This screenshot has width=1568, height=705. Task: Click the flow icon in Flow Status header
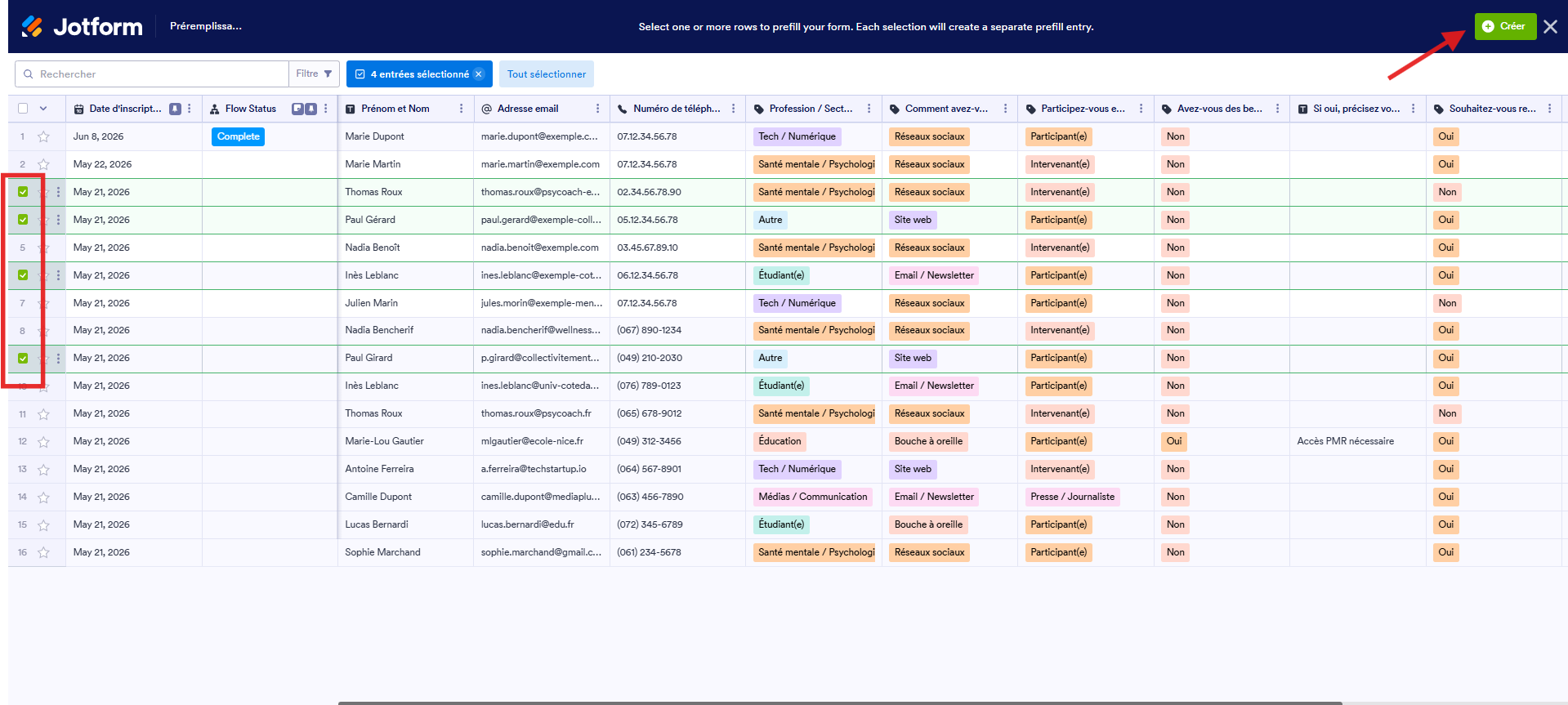click(215, 109)
